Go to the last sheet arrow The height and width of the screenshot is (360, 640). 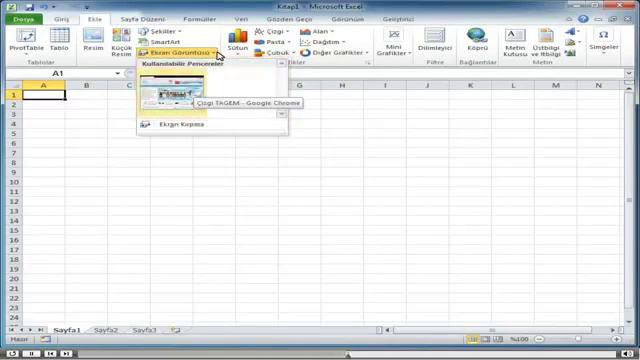[40, 330]
